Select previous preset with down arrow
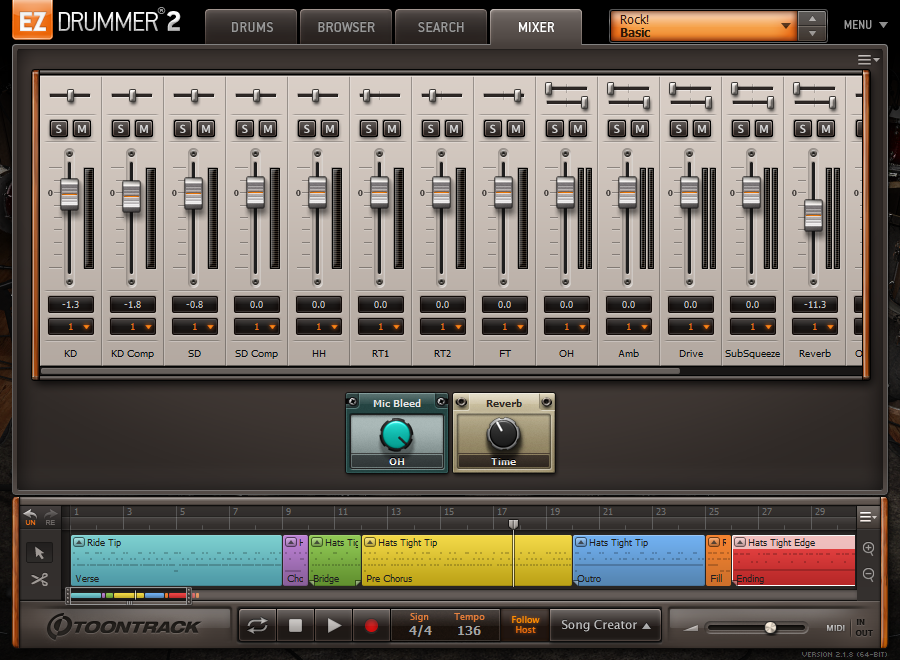Image resolution: width=900 pixels, height=660 pixels. [812, 33]
